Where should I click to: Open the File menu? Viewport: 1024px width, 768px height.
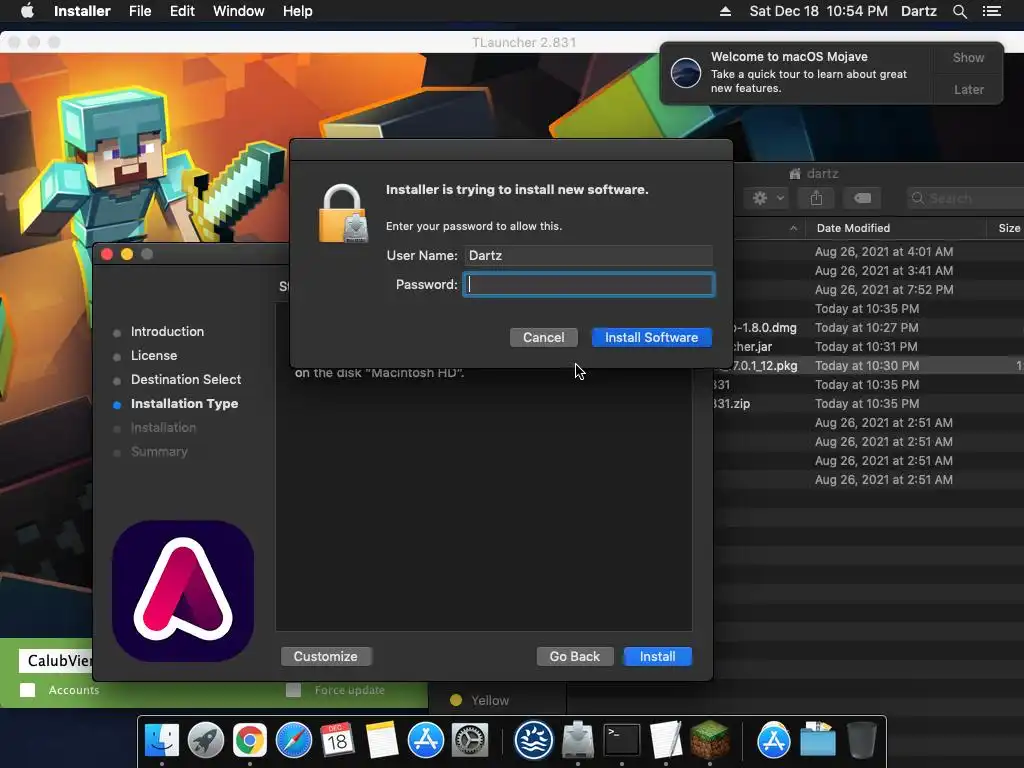(x=140, y=11)
